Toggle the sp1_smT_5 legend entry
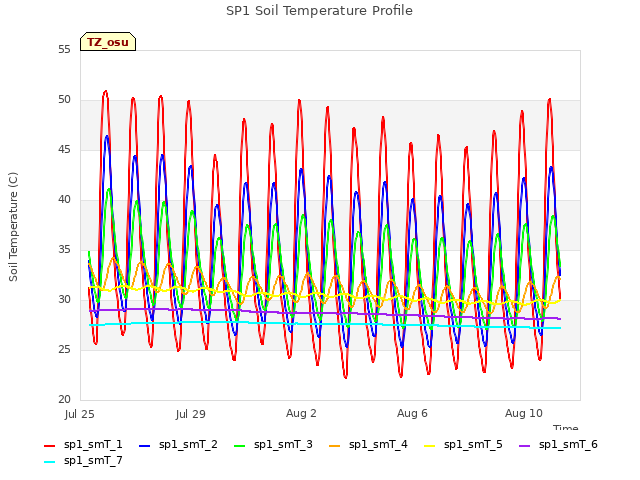Viewport: 640px width, 480px height. tap(463, 444)
